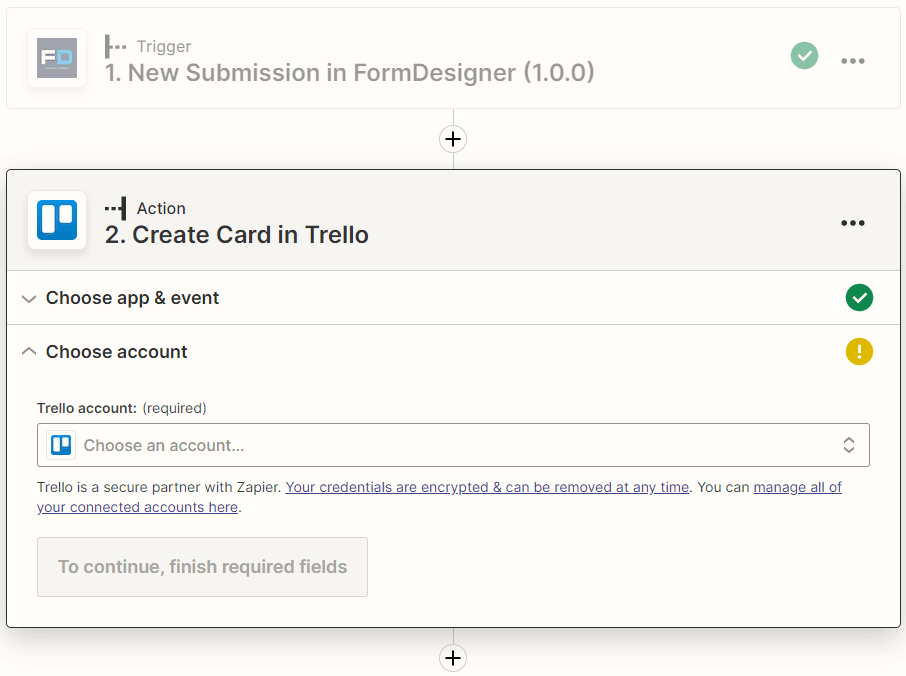
Task: Add a step between trigger and action
Action: click(x=453, y=139)
